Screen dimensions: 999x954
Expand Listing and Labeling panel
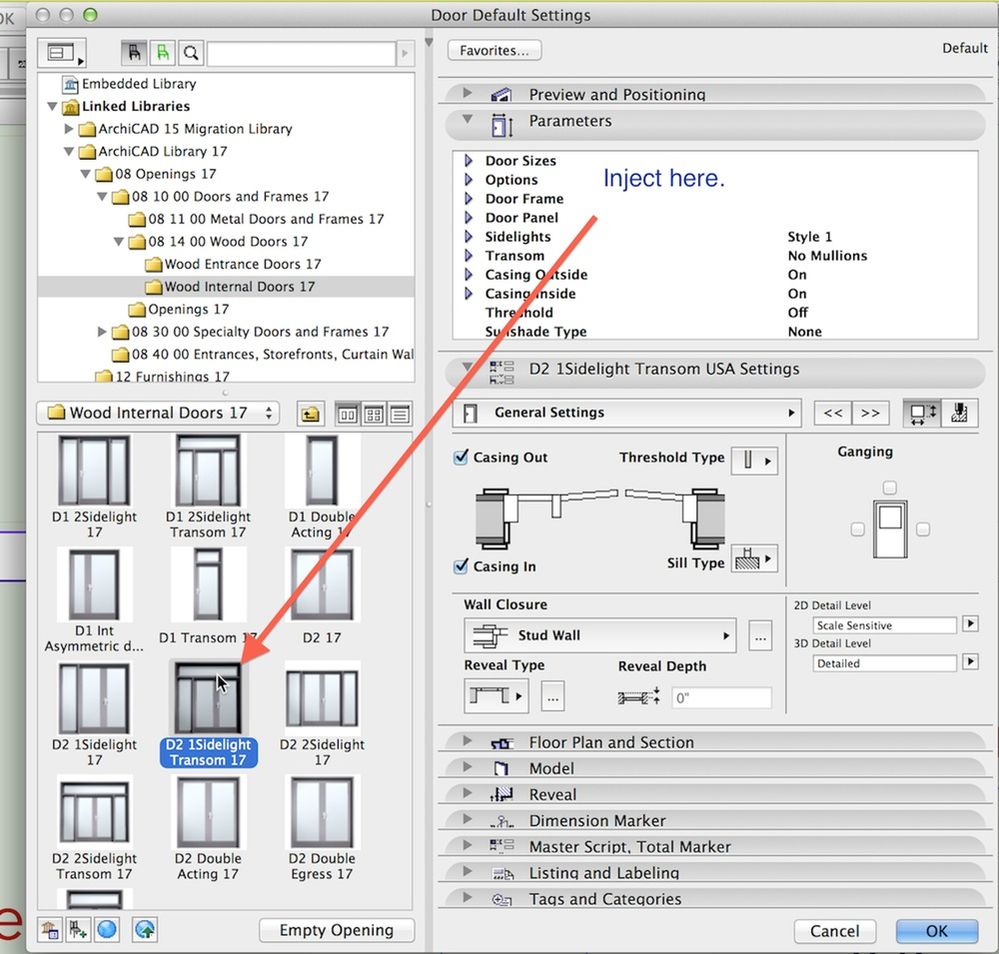click(468, 871)
